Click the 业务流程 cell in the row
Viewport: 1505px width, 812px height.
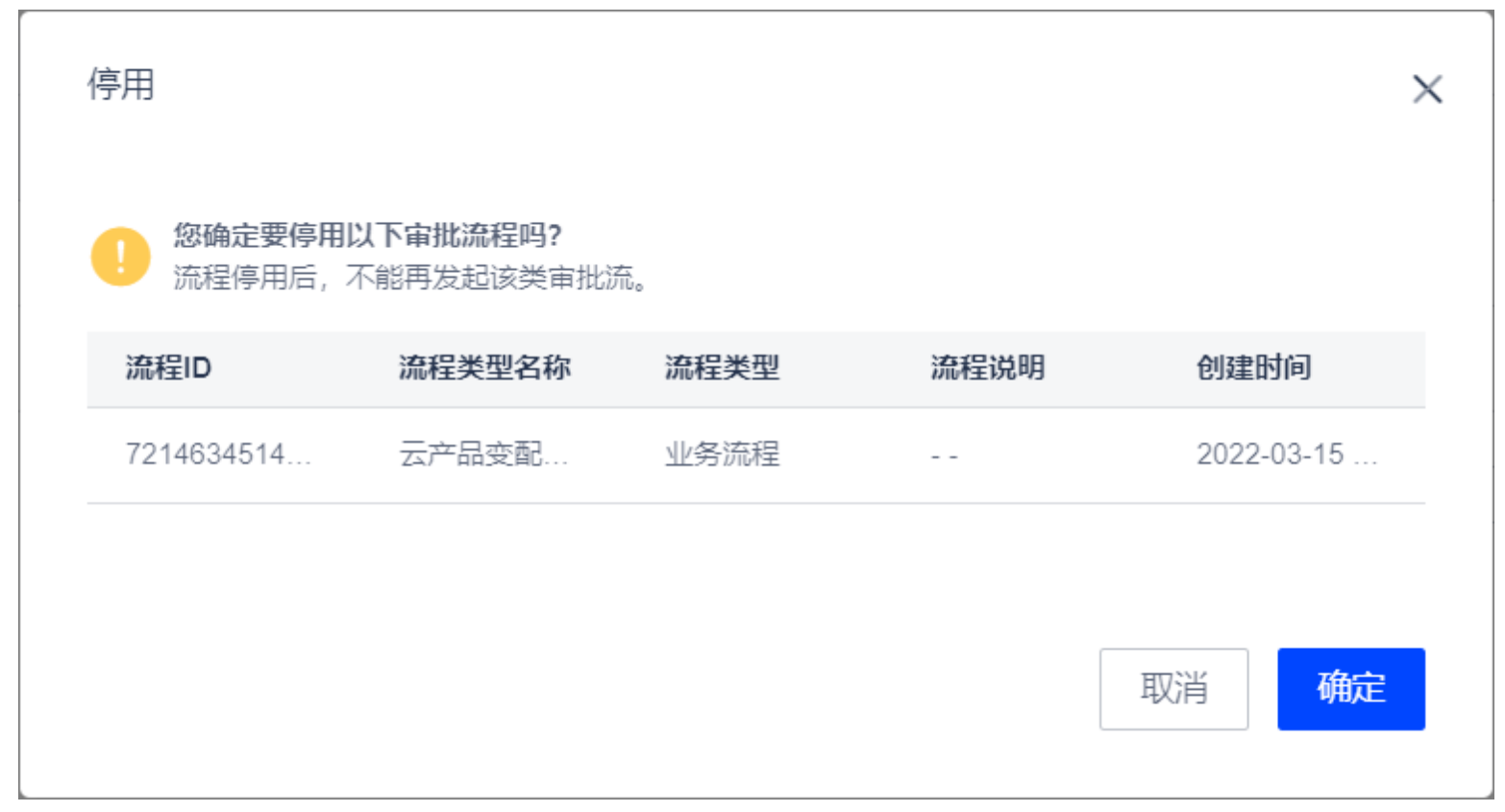[722, 454]
